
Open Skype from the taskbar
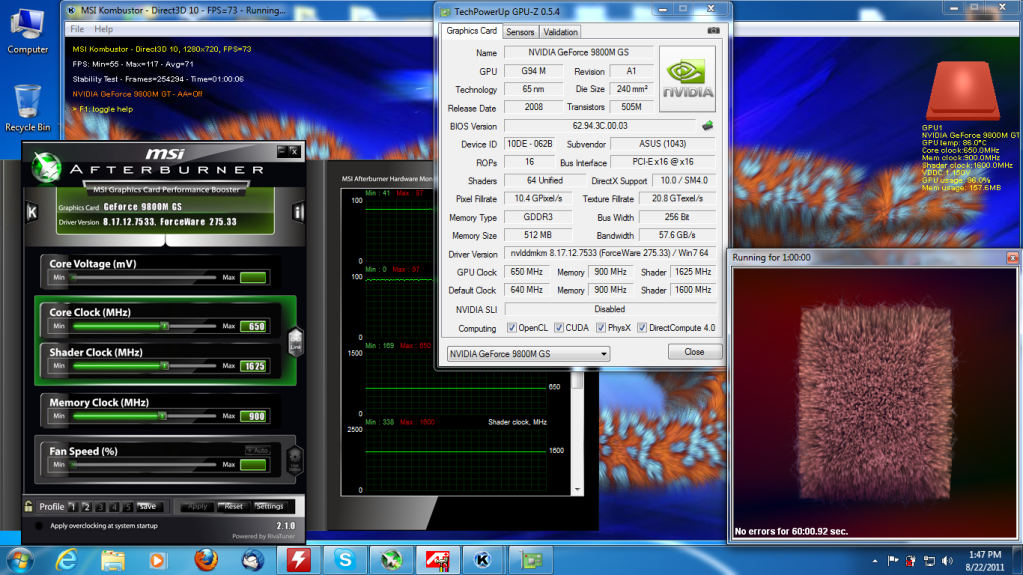point(344,560)
